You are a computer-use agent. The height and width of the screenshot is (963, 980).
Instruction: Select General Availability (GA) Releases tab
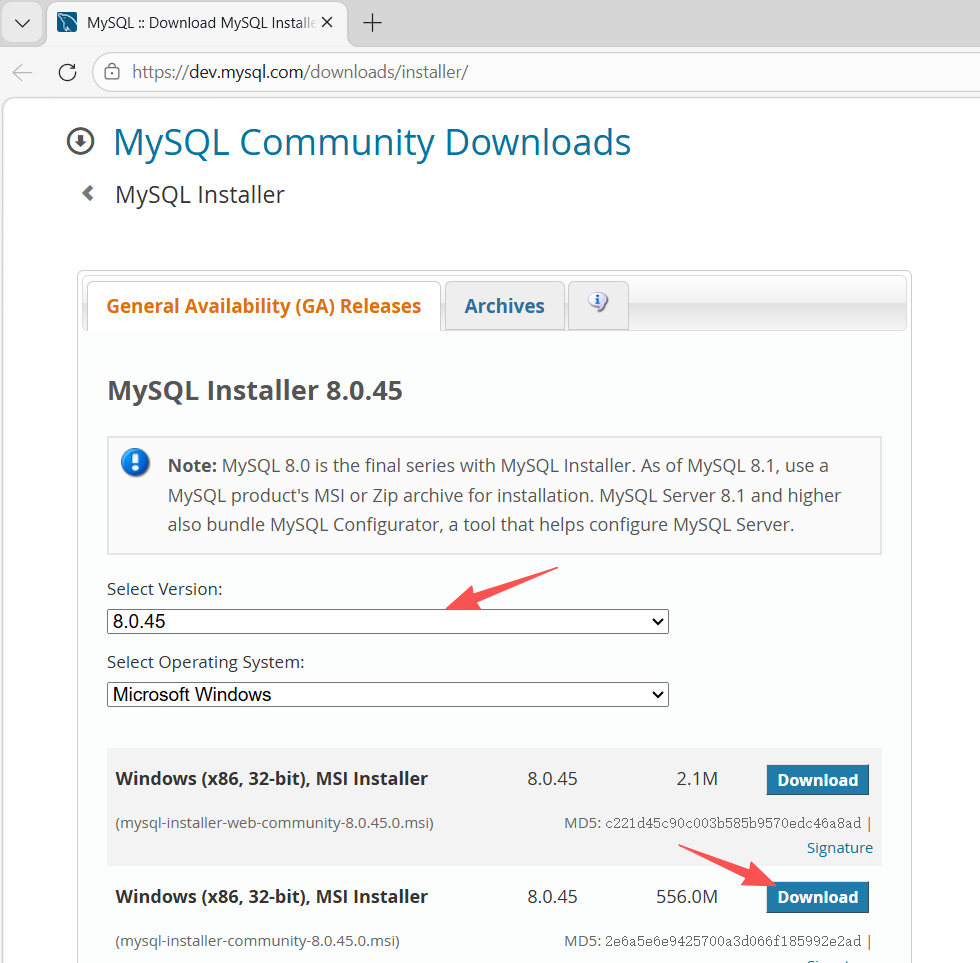264,306
